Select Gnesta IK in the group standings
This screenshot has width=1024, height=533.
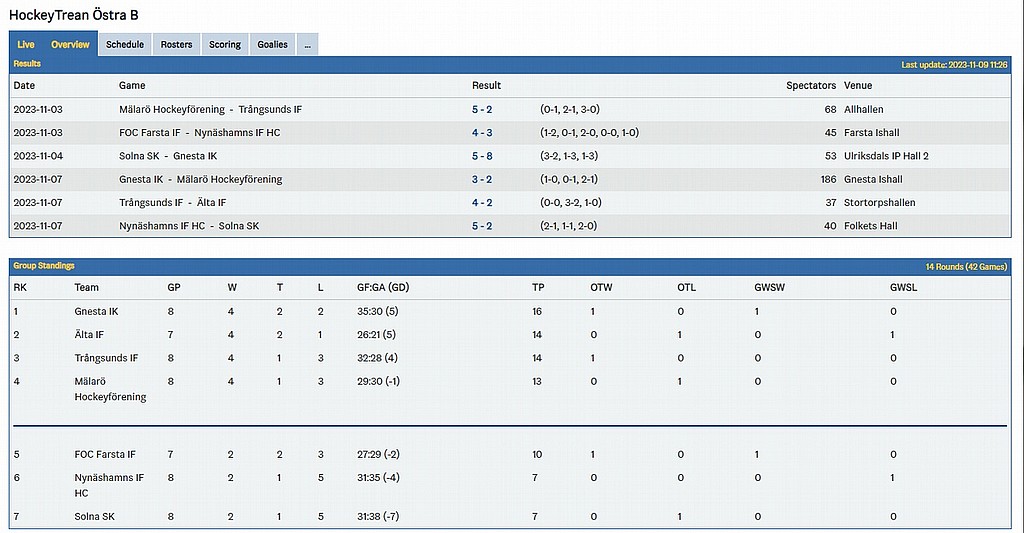point(96,312)
